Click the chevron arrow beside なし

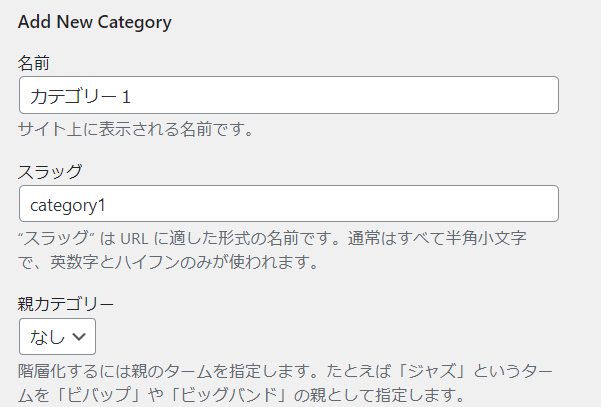coord(78,336)
